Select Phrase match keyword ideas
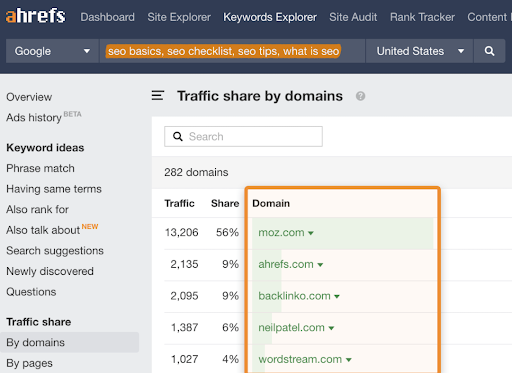512x373 pixels. tap(40, 168)
